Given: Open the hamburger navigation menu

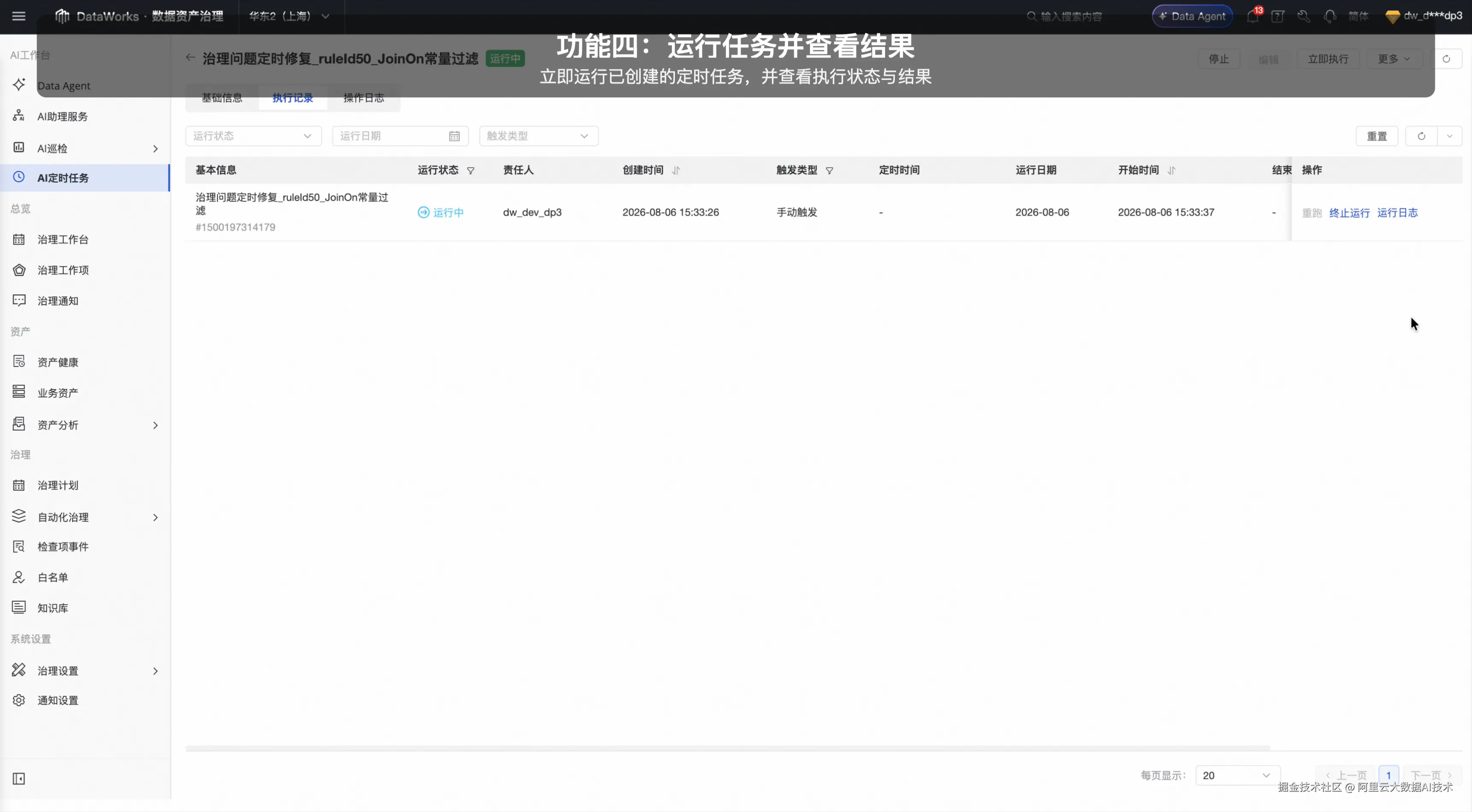Looking at the screenshot, I should point(19,16).
